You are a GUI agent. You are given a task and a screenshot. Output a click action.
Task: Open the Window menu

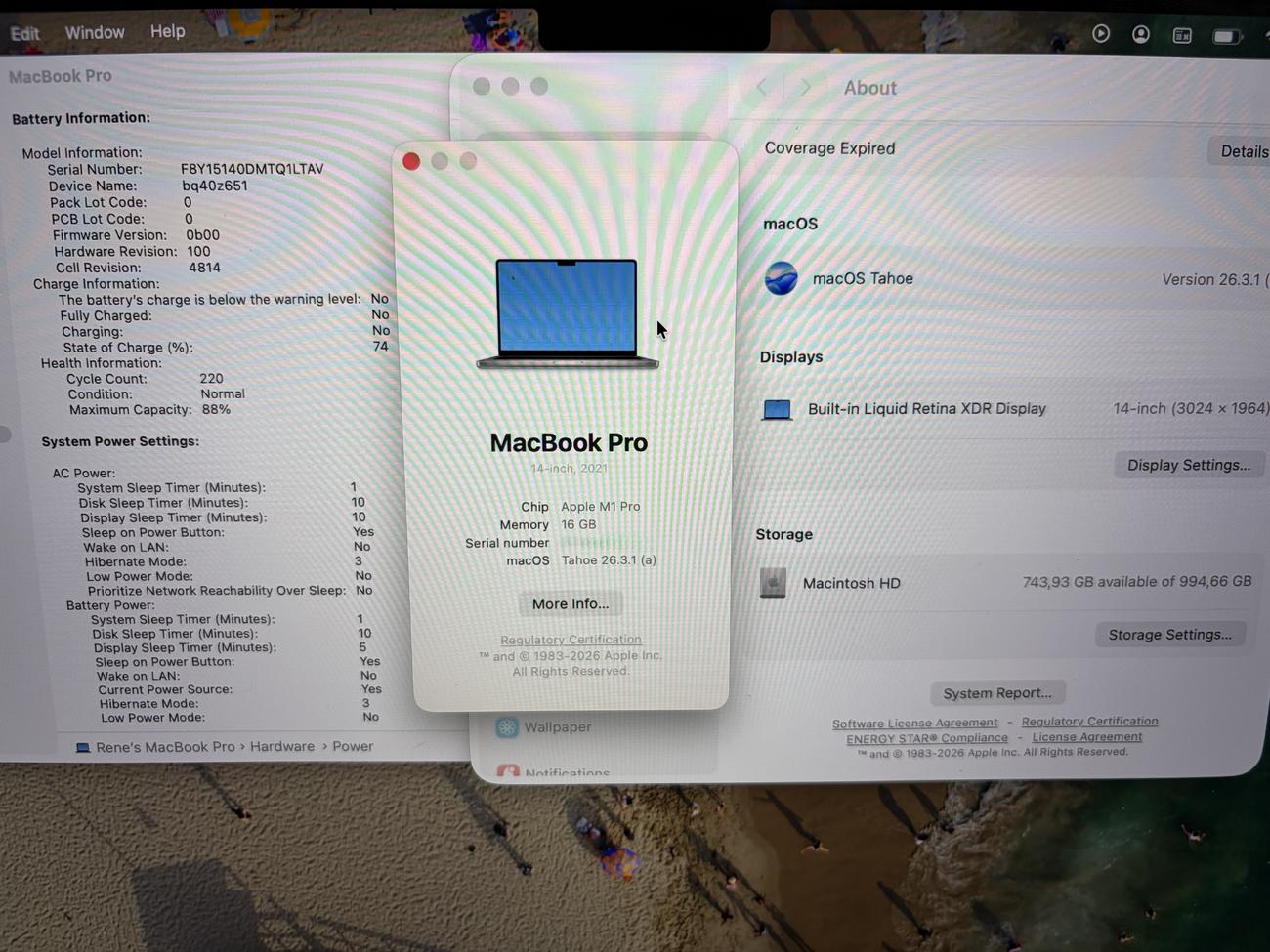[x=94, y=32]
